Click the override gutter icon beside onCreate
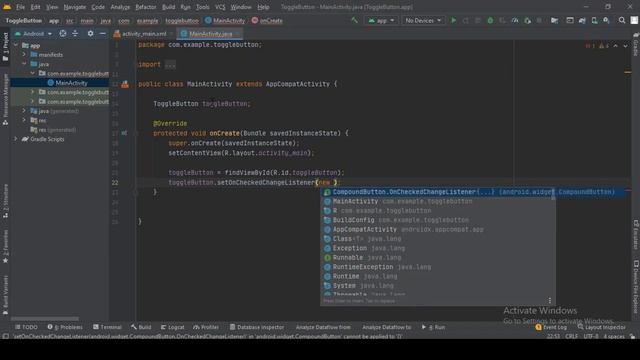 pos(124,133)
